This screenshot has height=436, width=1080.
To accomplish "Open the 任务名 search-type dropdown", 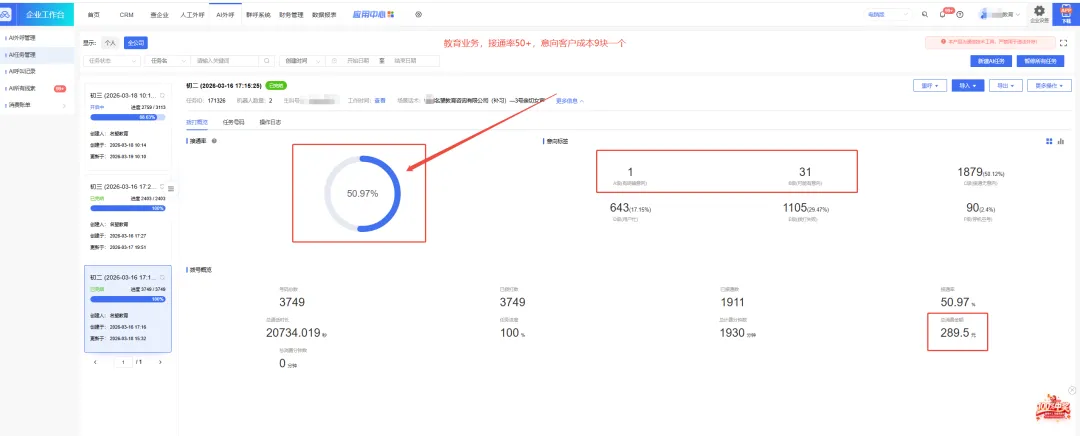I will (167, 61).
